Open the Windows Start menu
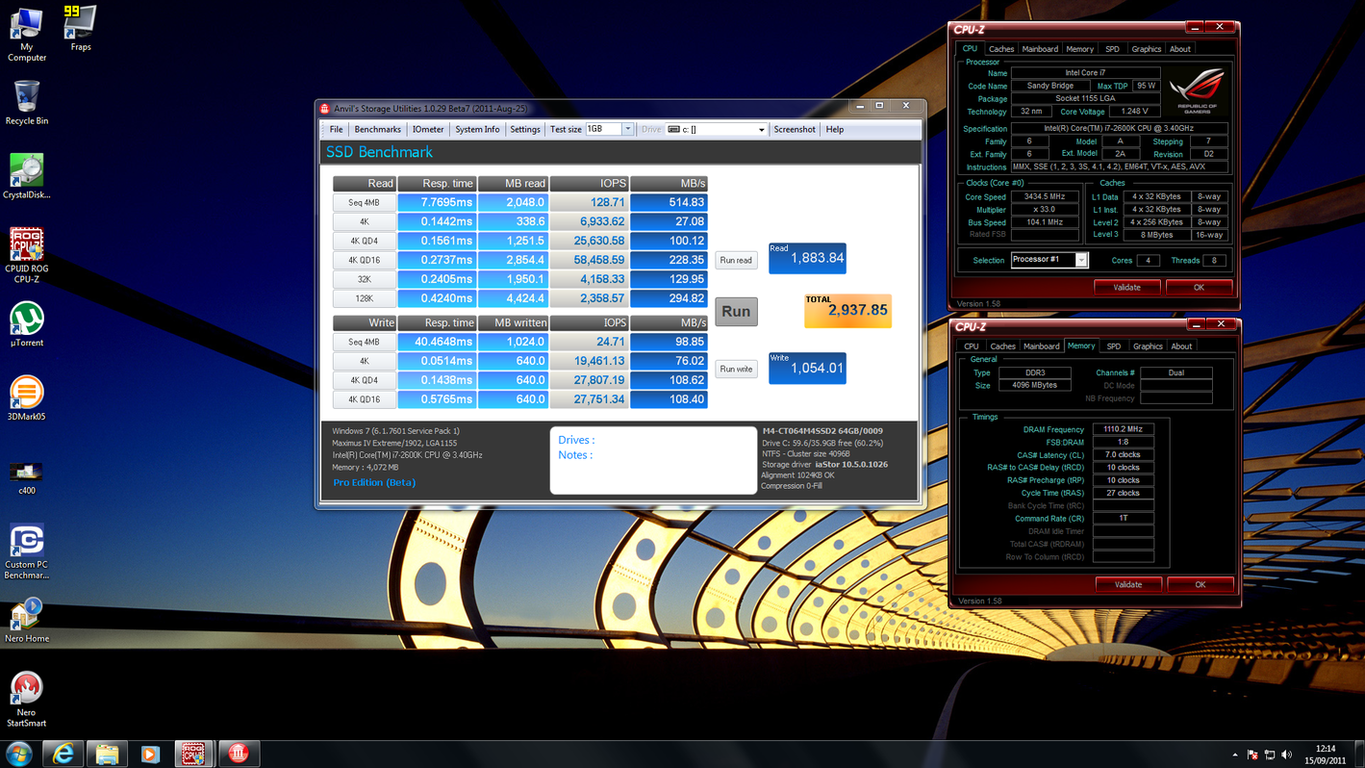 (19, 753)
